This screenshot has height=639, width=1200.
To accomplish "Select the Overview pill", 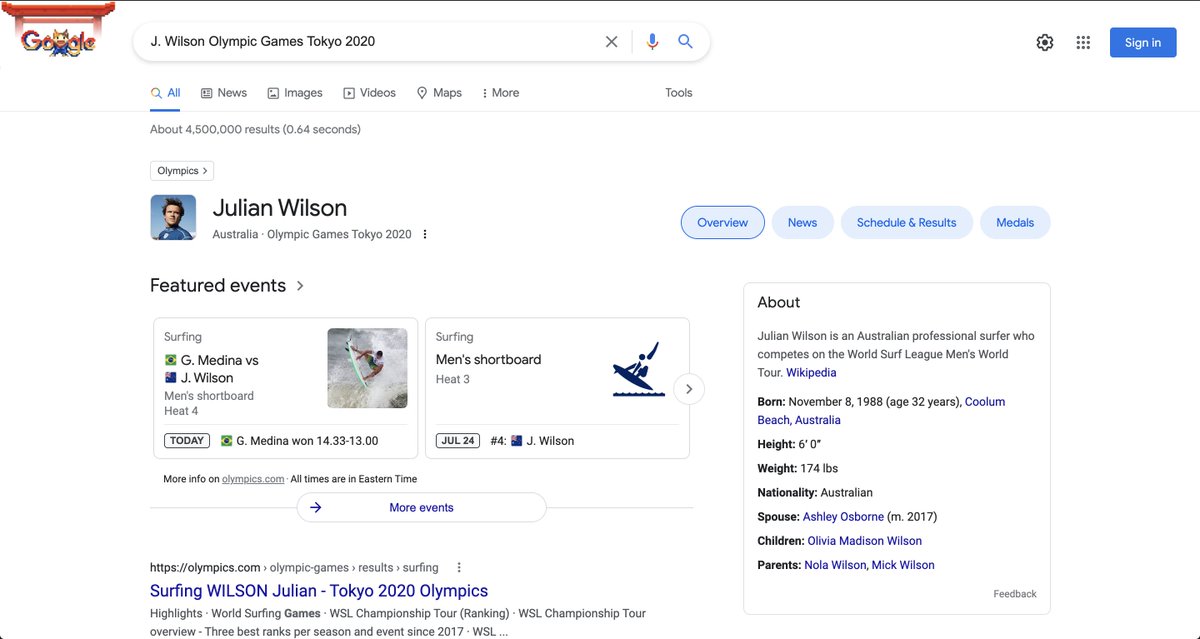I will pyautogui.click(x=723, y=223).
